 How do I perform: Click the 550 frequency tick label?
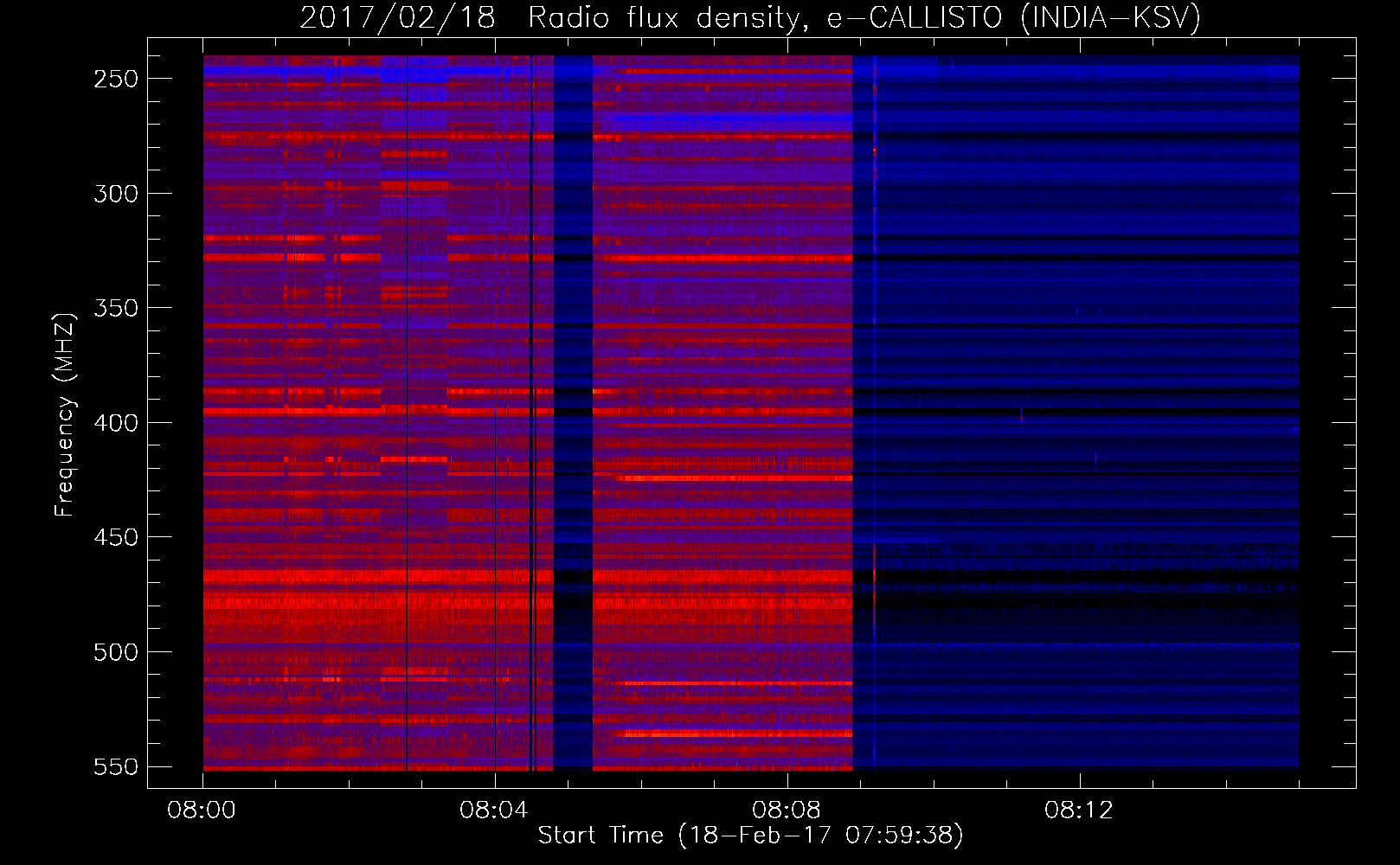point(116,766)
